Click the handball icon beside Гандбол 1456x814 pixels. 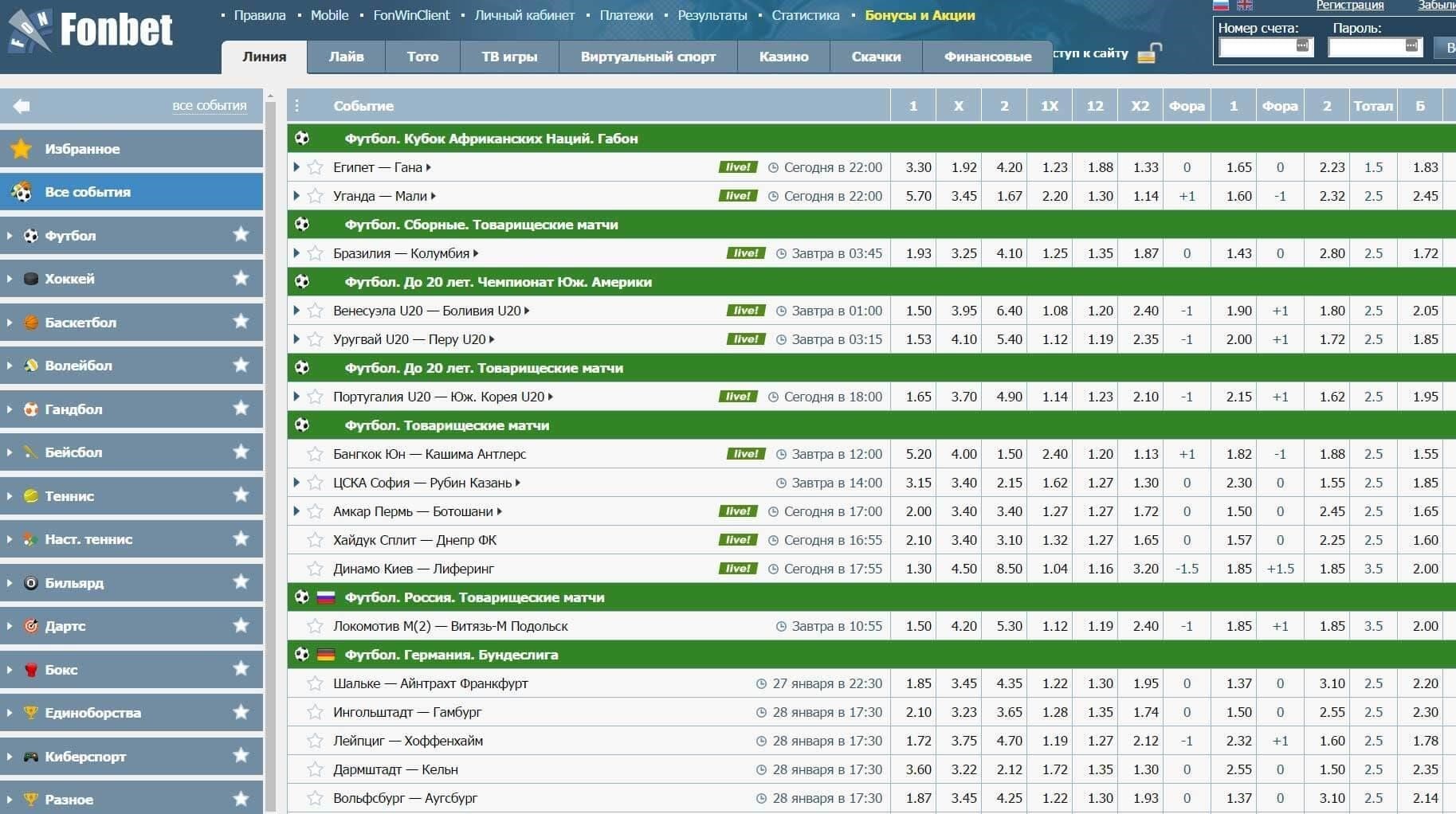click(x=31, y=409)
